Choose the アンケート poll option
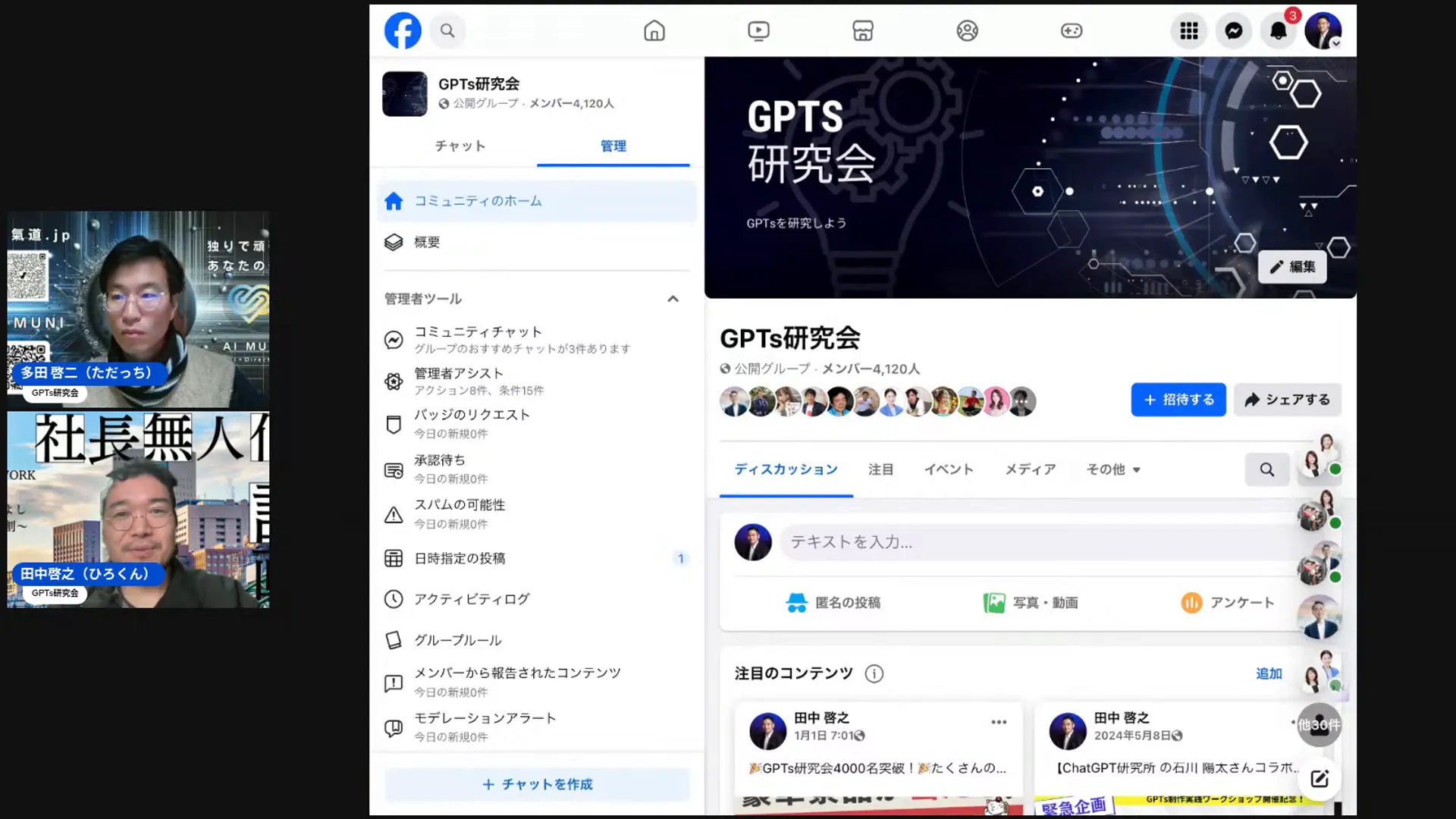Viewport: 1456px width, 819px height. tap(1227, 603)
